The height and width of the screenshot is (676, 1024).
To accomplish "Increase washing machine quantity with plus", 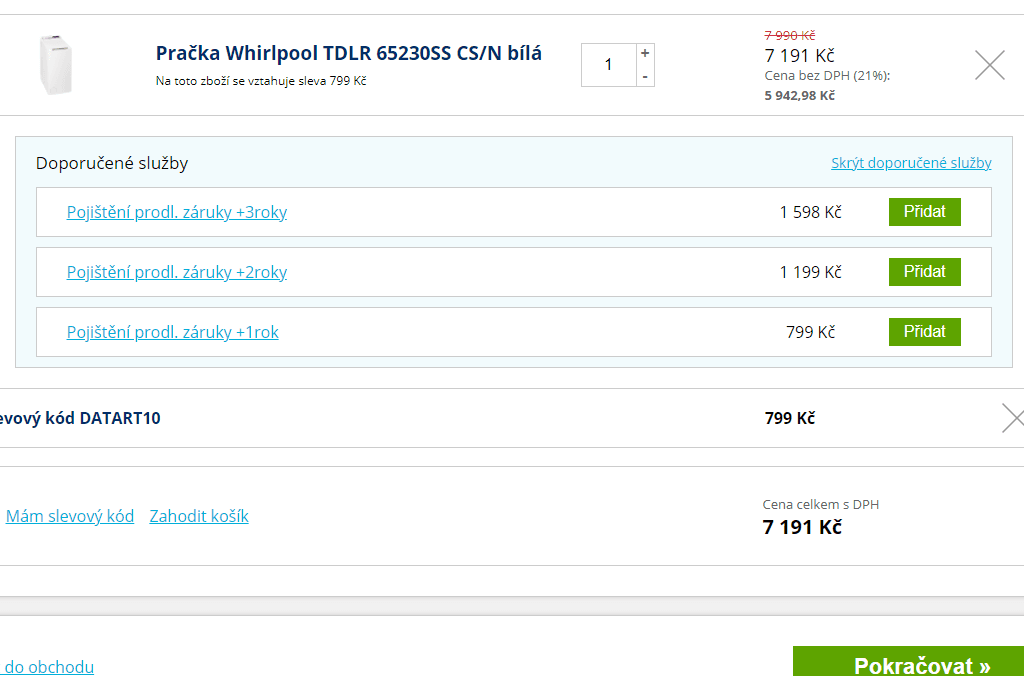I will coord(645,54).
